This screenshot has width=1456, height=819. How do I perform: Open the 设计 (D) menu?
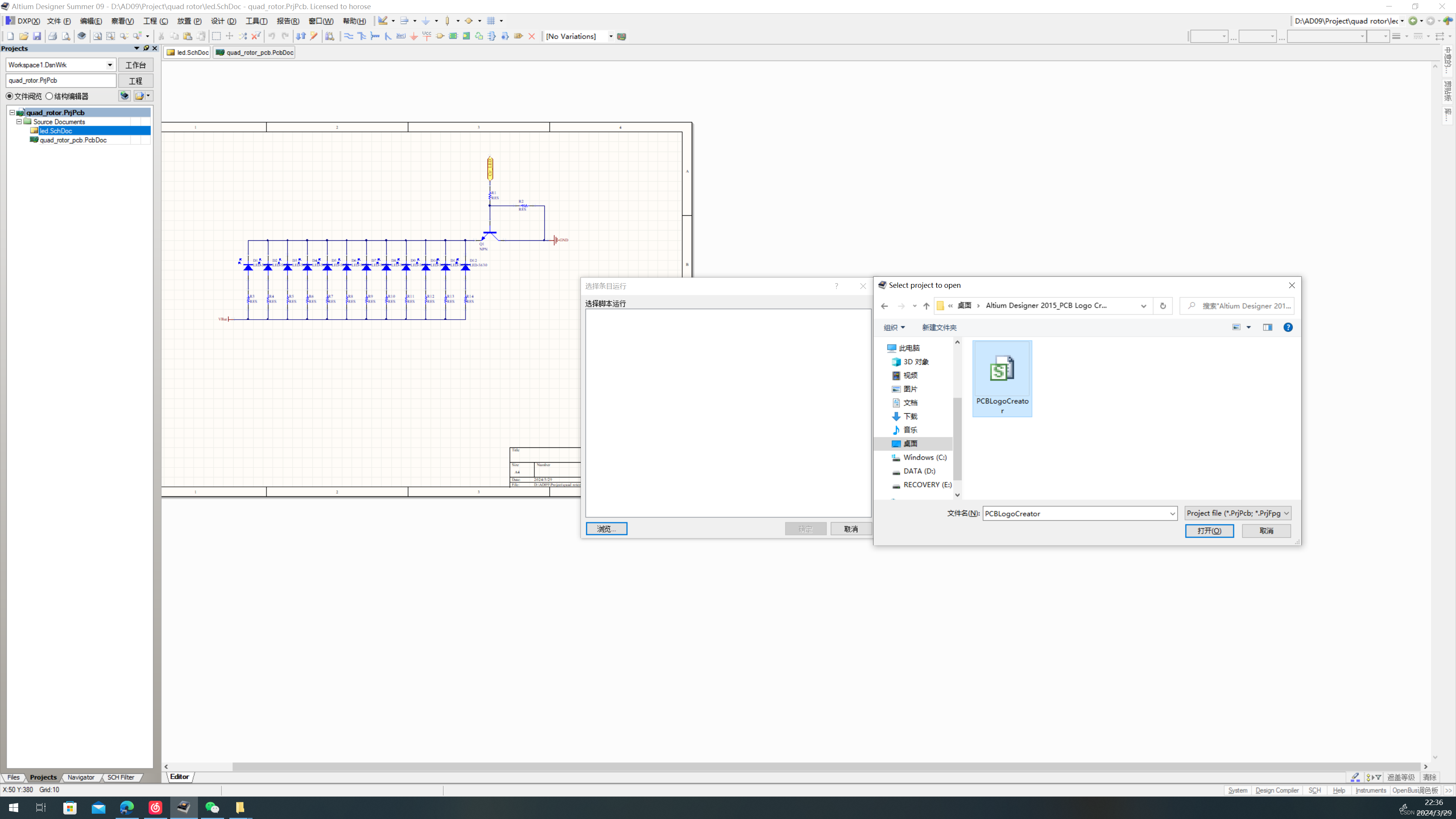223,21
